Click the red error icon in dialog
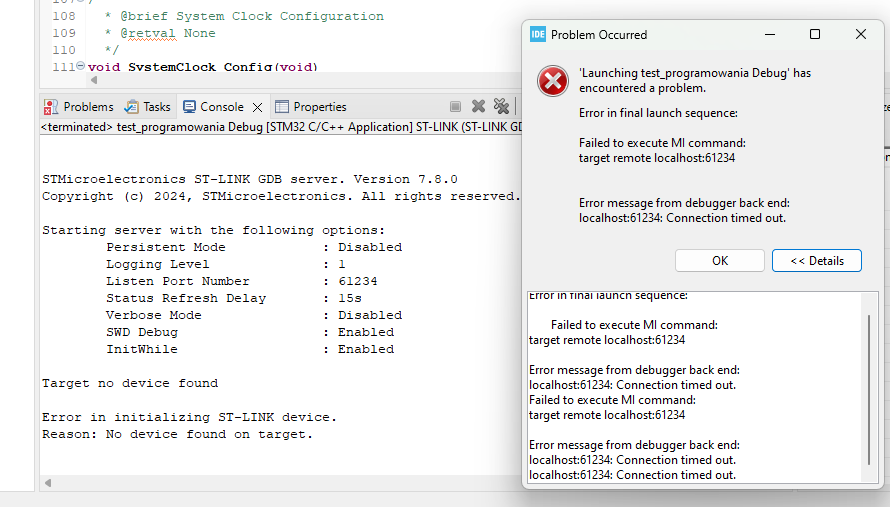The height and width of the screenshot is (507, 890). pyautogui.click(x=553, y=81)
